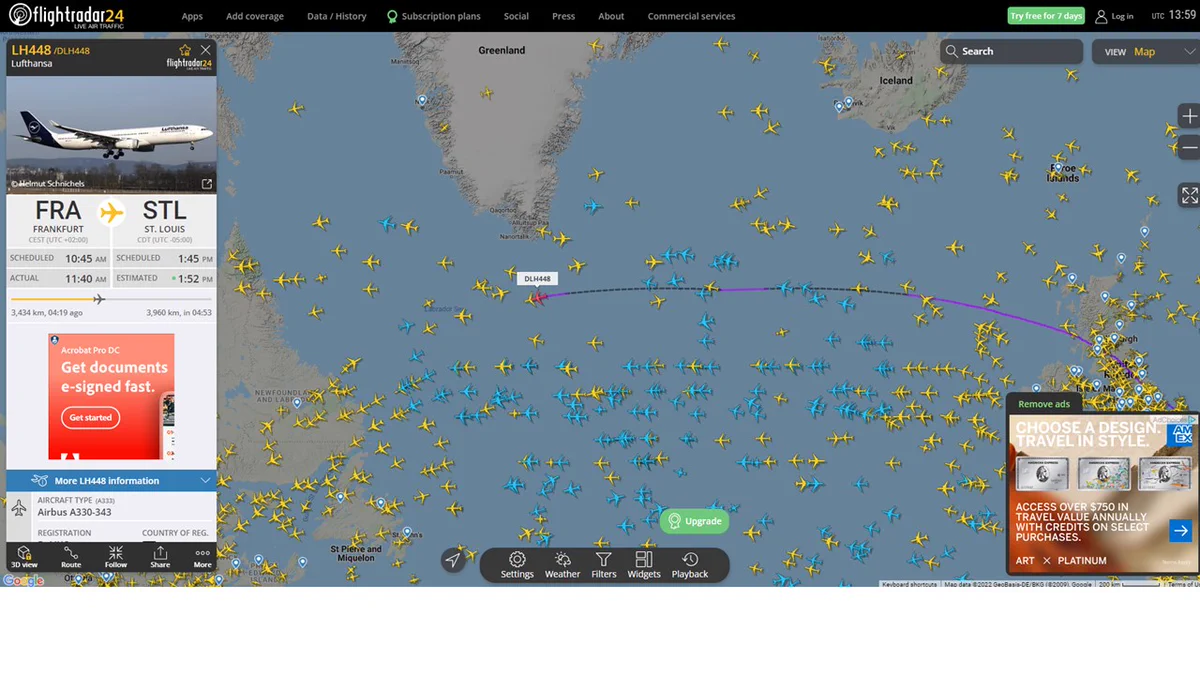Expand More LH448 information section
1200x675 pixels.
click(x=111, y=481)
